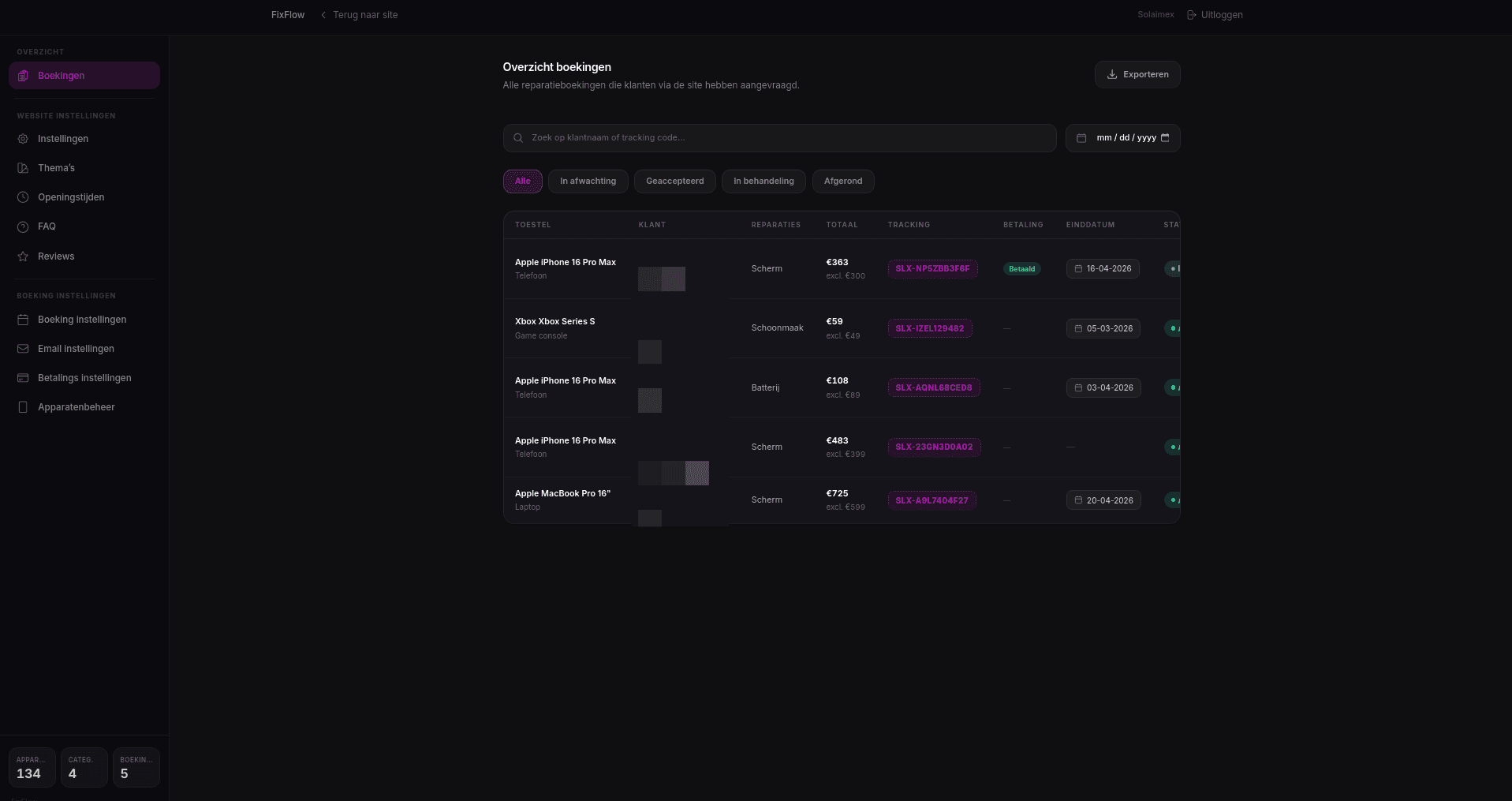Enable the 'In afwachting' status filter
The width and height of the screenshot is (1512, 801).
click(588, 181)
